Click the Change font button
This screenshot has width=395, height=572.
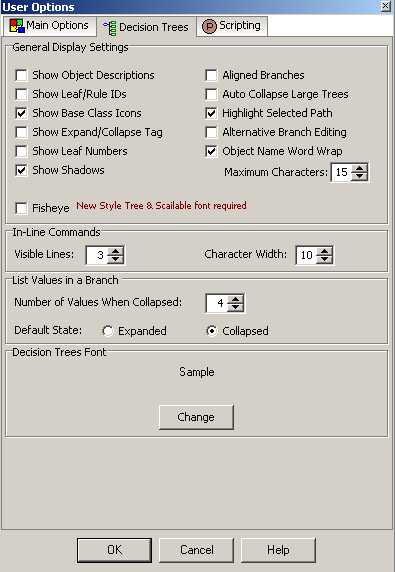click(x=196, y=417)
